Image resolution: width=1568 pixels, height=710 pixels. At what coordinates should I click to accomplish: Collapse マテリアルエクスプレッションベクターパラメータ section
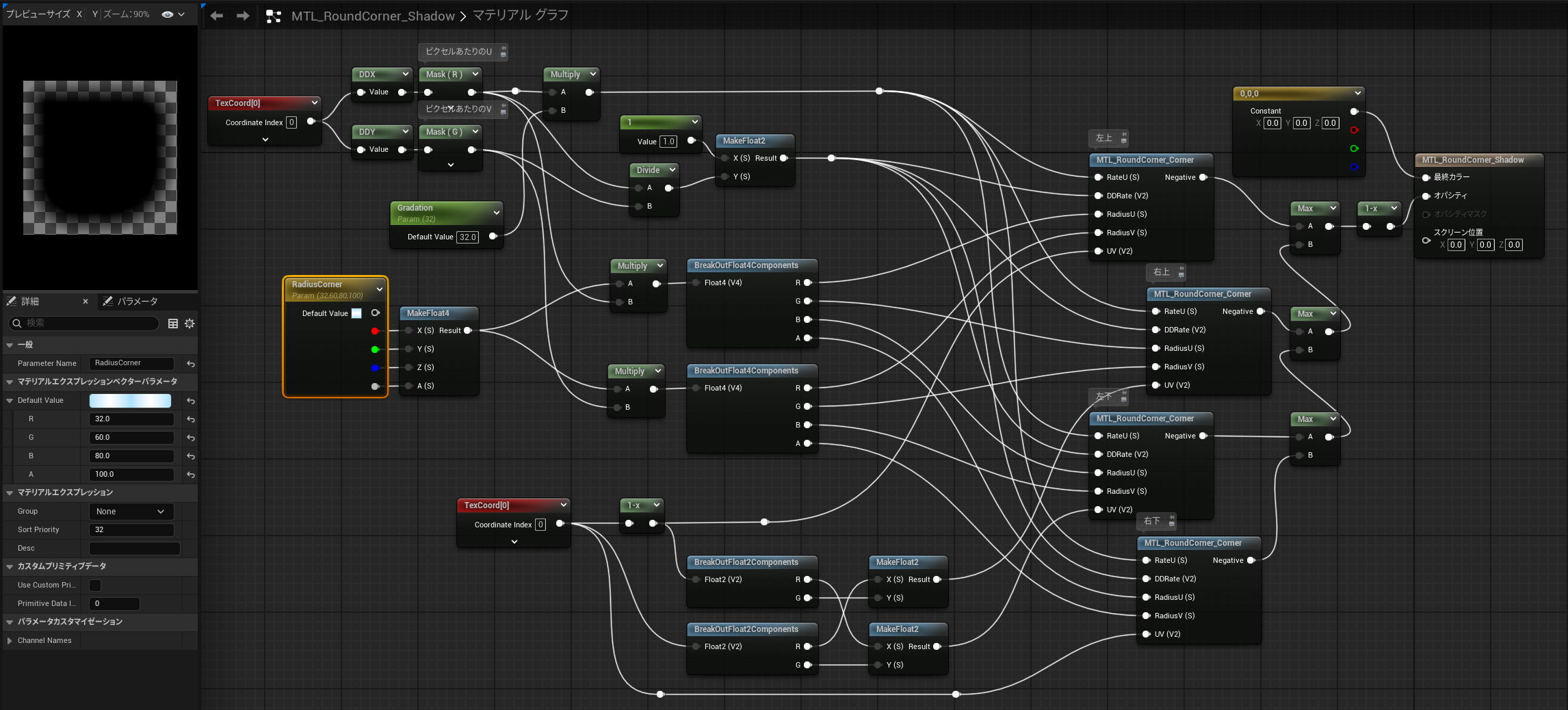[10, 382]
